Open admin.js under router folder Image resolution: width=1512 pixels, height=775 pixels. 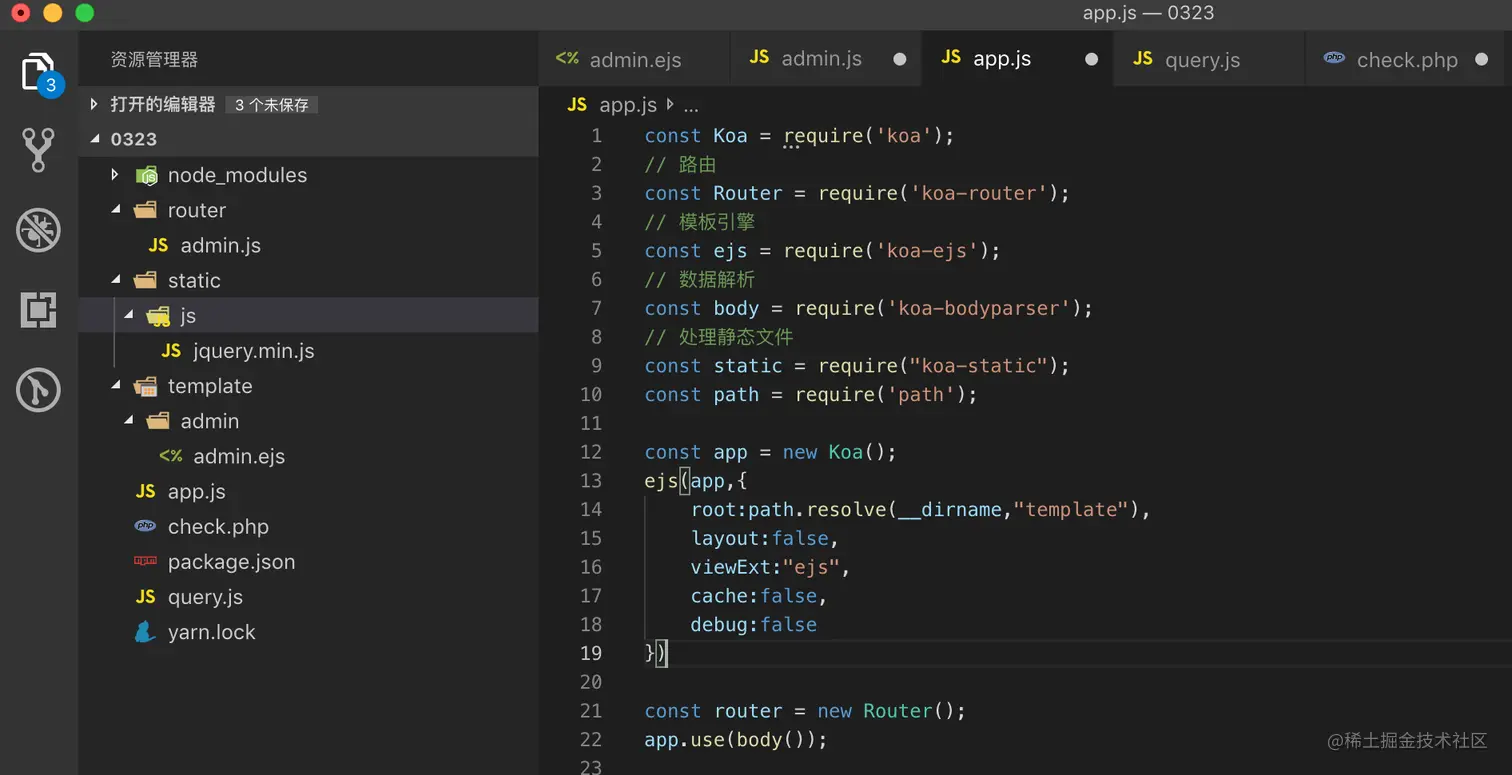coord(308,246)
